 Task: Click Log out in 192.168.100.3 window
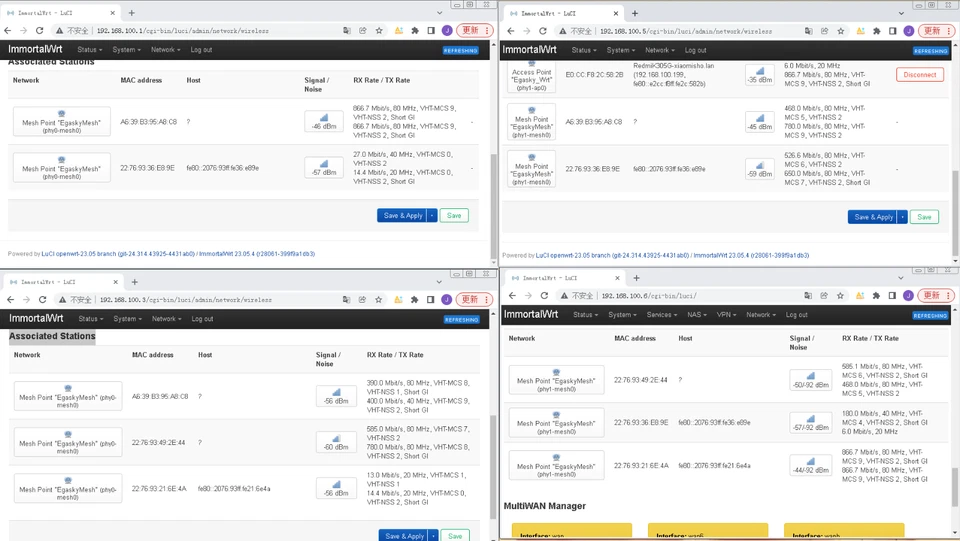tap(202, 319)
